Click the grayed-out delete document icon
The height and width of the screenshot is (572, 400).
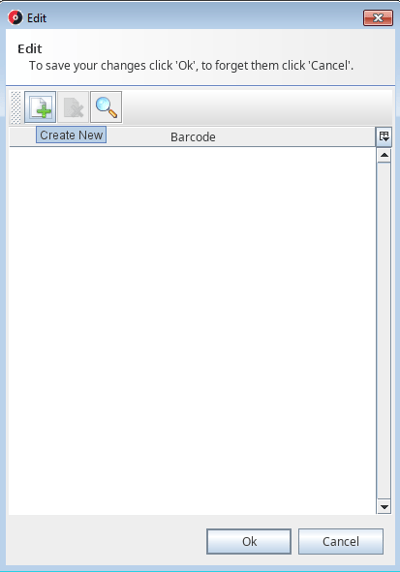(73, 107)
